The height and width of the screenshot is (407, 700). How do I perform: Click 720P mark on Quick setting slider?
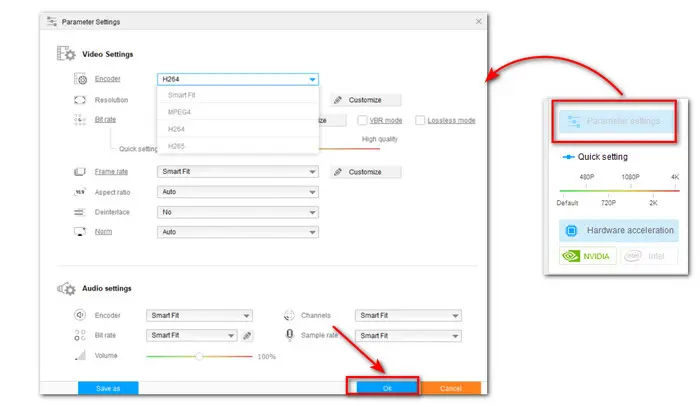tap(608, 203)
